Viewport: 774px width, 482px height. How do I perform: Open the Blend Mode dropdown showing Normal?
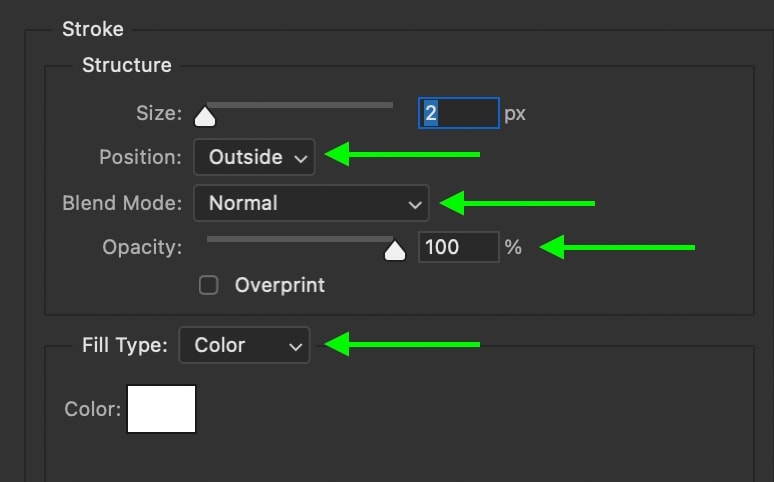tap(311, 203)
